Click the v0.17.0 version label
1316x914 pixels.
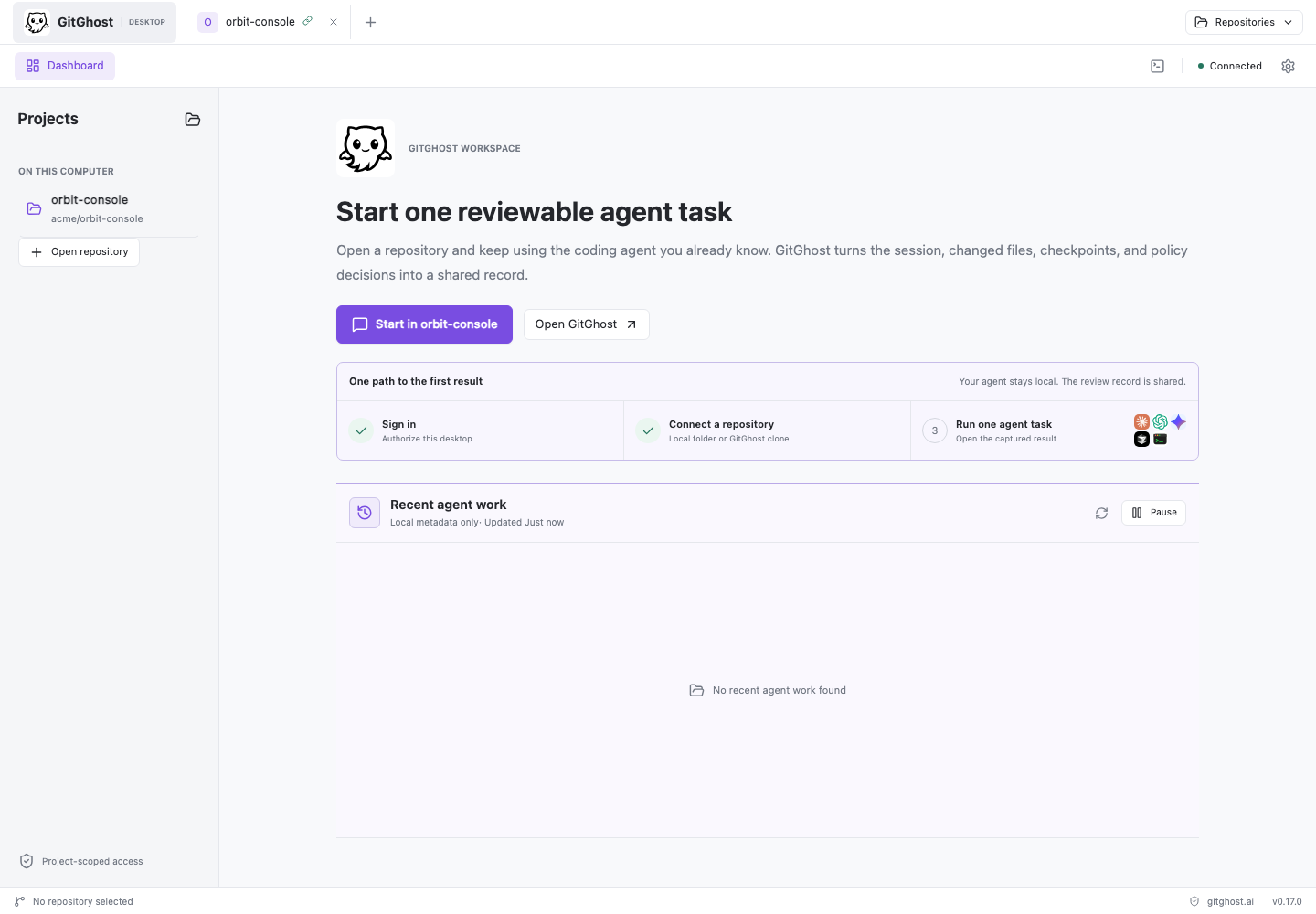pos(1287,901)
